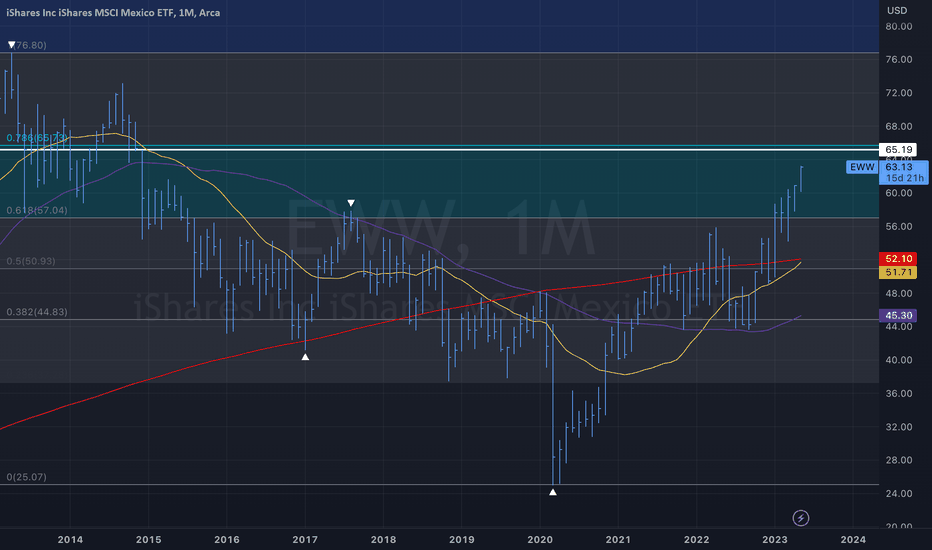The width and height of the screenshot is (932, 550).
Task: Click the 63.13 current price label
Action: click(898, 167)
